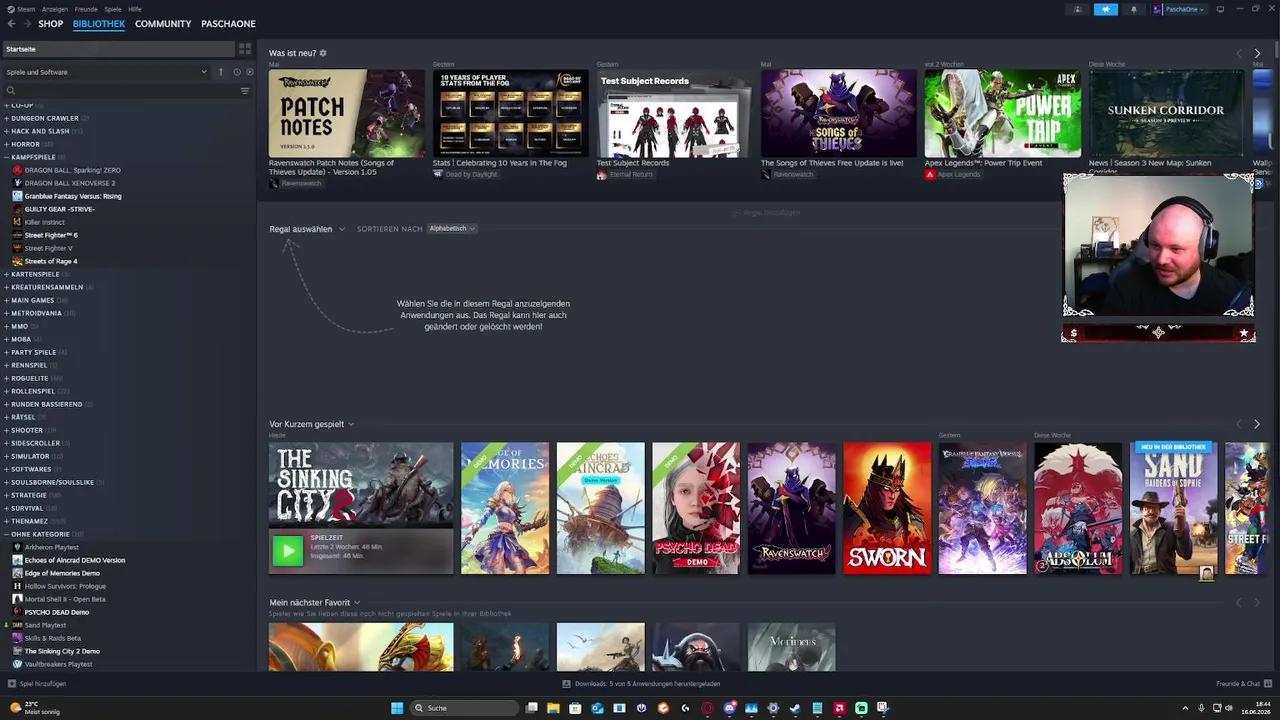The height and width of the screenshot is (720, 1280).
Task: Go back with the navigation back arrow
Action: coord(11,24)
